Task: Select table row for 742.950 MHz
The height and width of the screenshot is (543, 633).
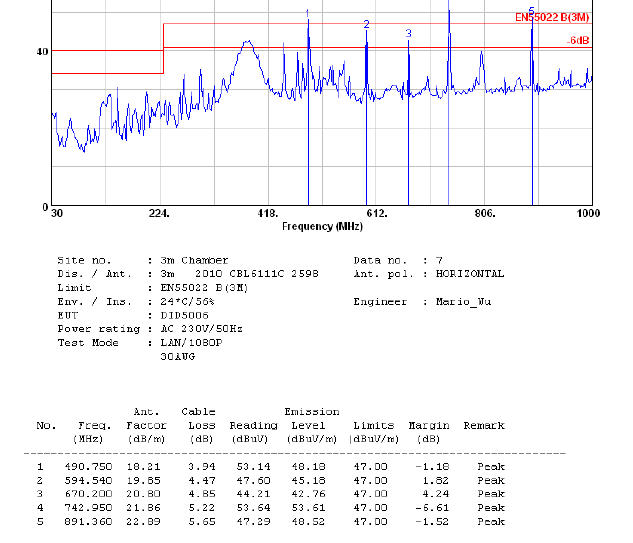Action: click(x=270, y=508)
